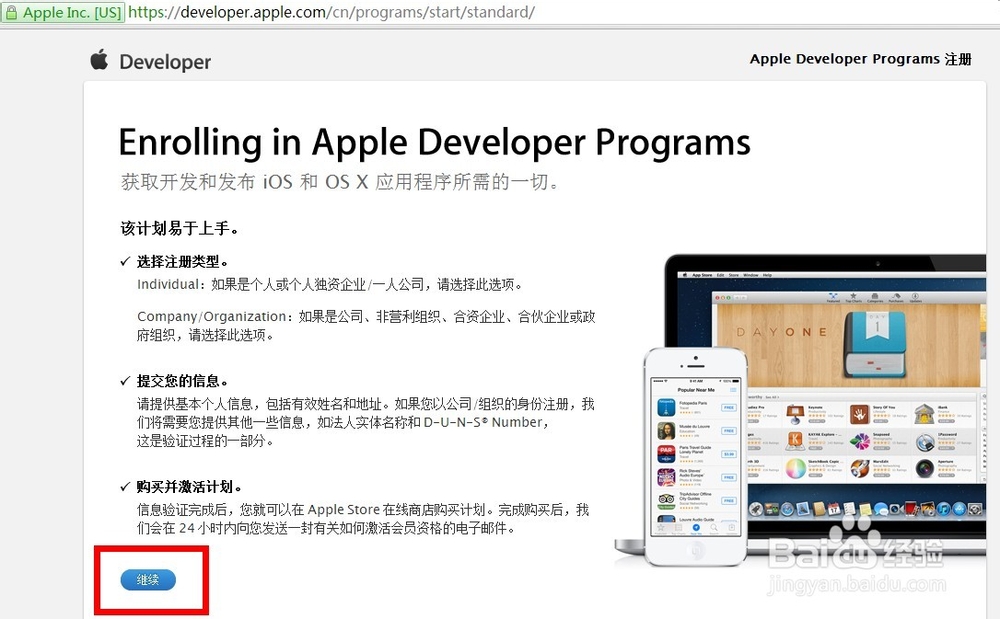
Task: Click the KAYAK Explore app icon
Action: (x=794, y=439)
